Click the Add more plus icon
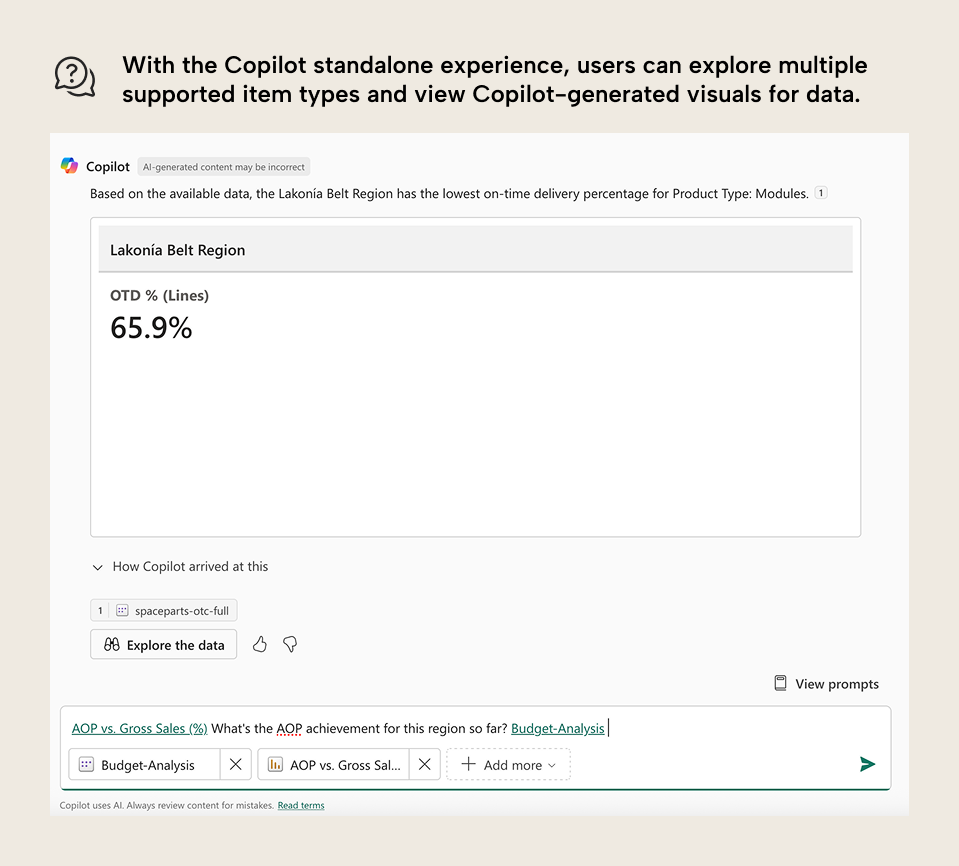 tap(467, 764)
